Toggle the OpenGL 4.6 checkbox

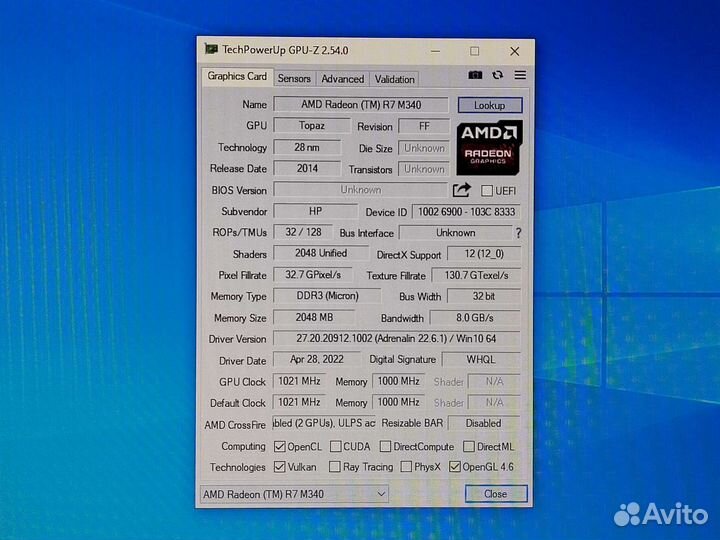click(455, 467)
